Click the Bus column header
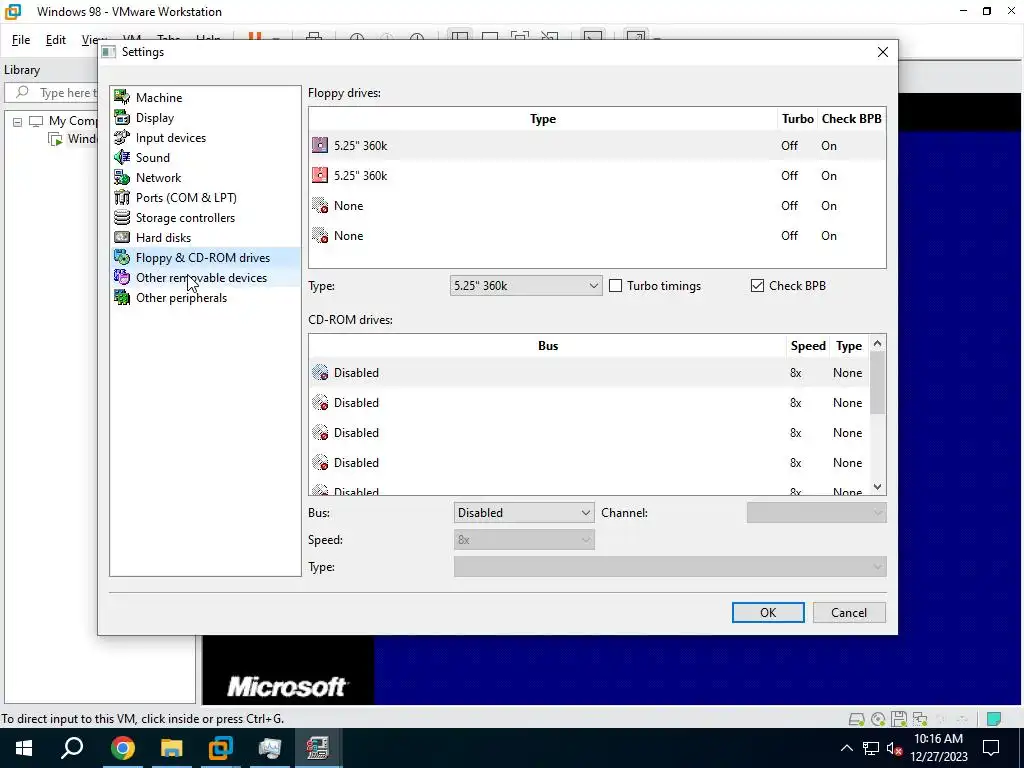The image size is (1024, 768). [548, 346]
